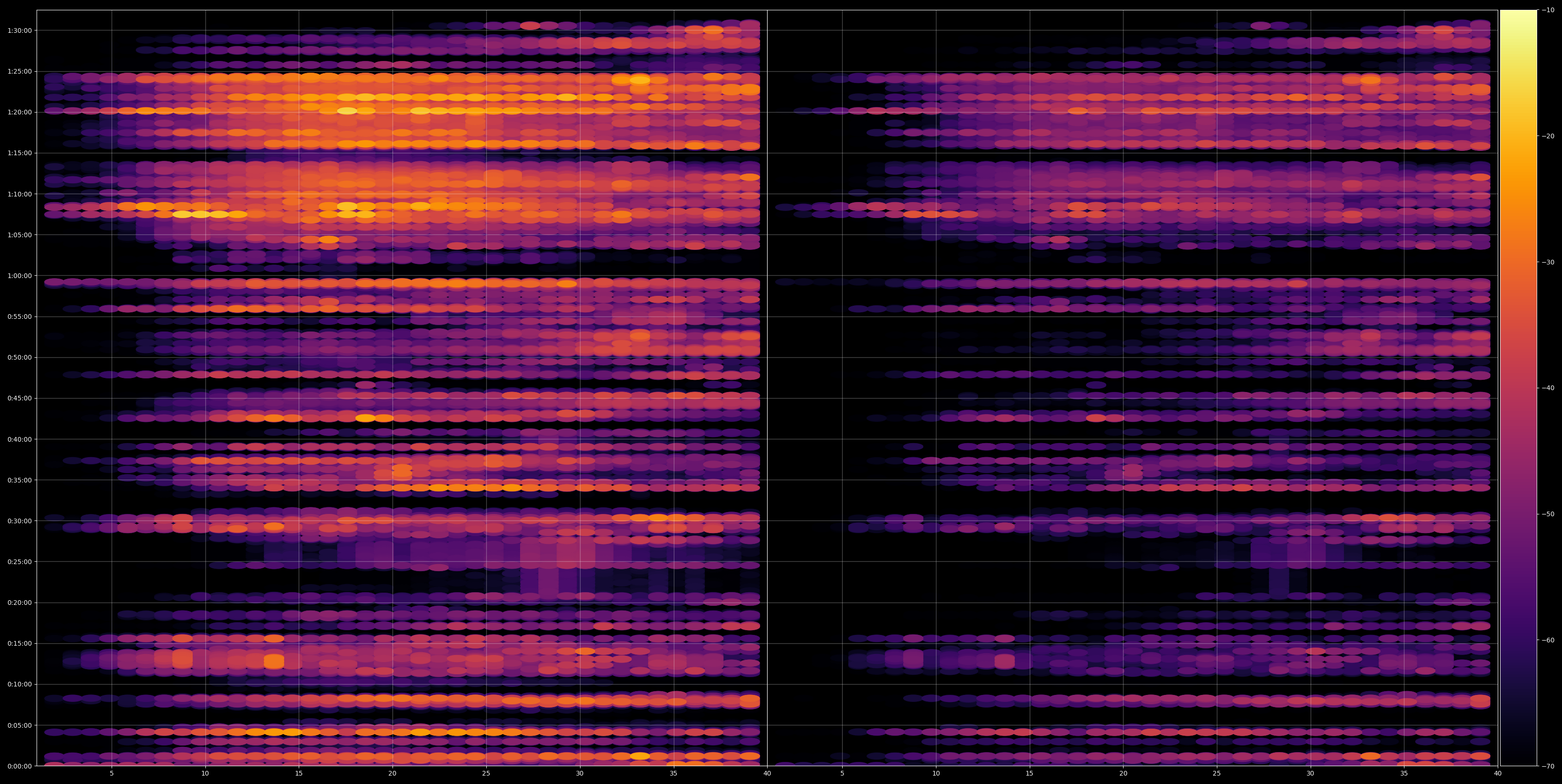
Task: Select the 1:10:00 y-axis tick label
Action: (19, 194)
